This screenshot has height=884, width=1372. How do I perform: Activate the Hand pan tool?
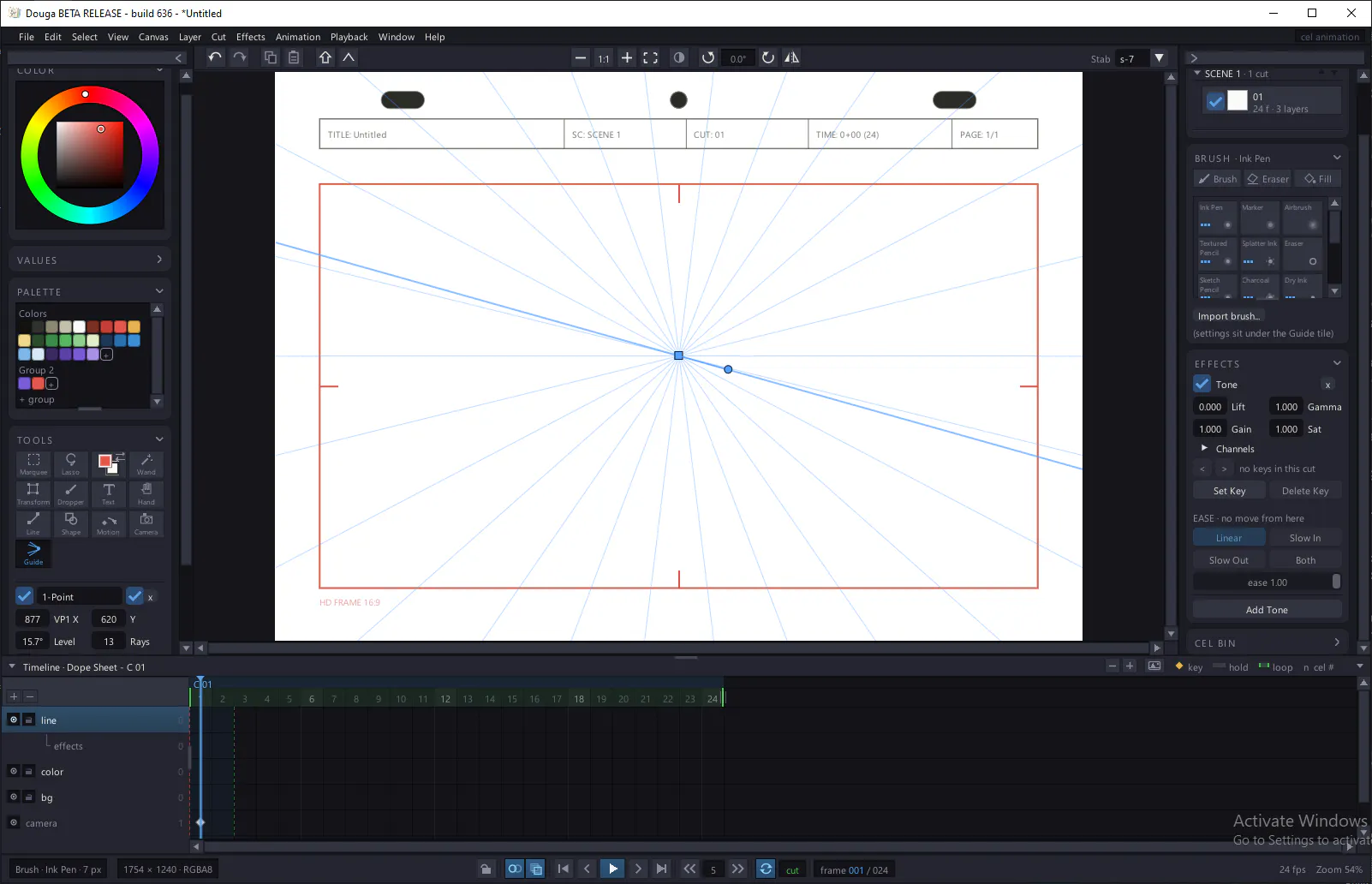pos(146,494)
